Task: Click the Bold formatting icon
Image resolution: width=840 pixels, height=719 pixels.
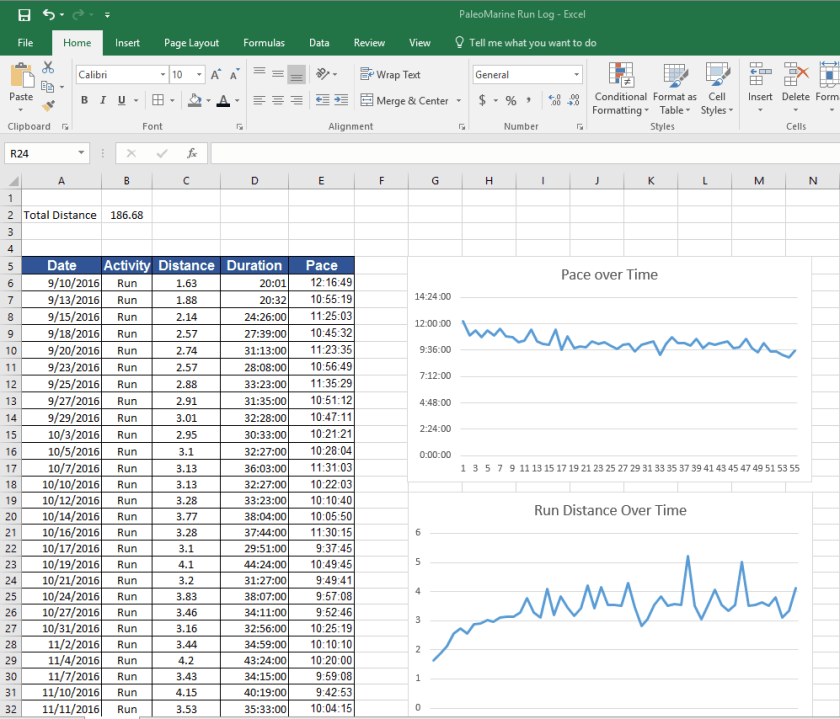Action: coord(84,100)
